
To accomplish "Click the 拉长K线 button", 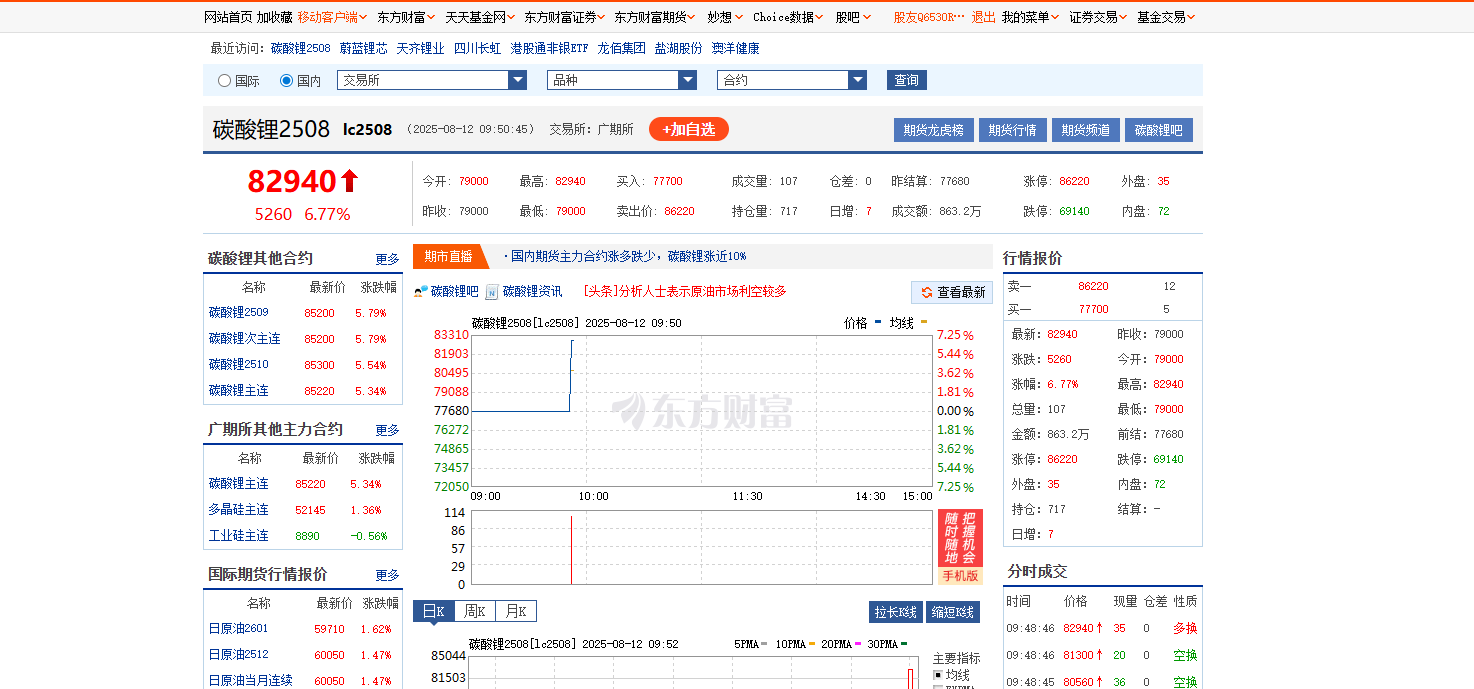I will [895, 612].
